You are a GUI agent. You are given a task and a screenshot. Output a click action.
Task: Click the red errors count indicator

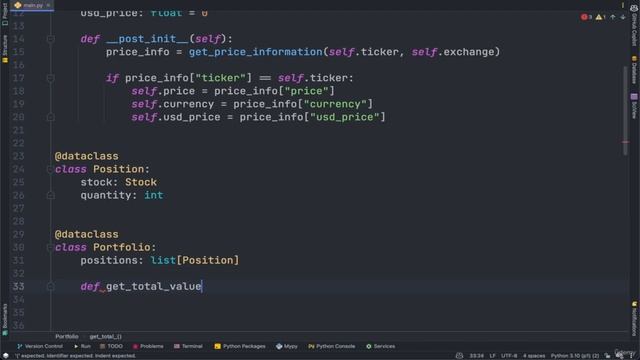586,17
